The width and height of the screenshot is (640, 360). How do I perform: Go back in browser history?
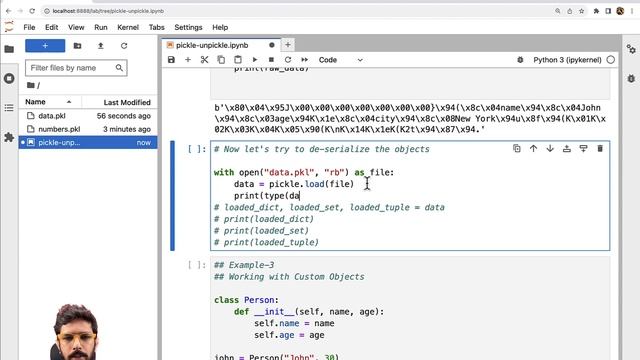[x=9, y=11]
